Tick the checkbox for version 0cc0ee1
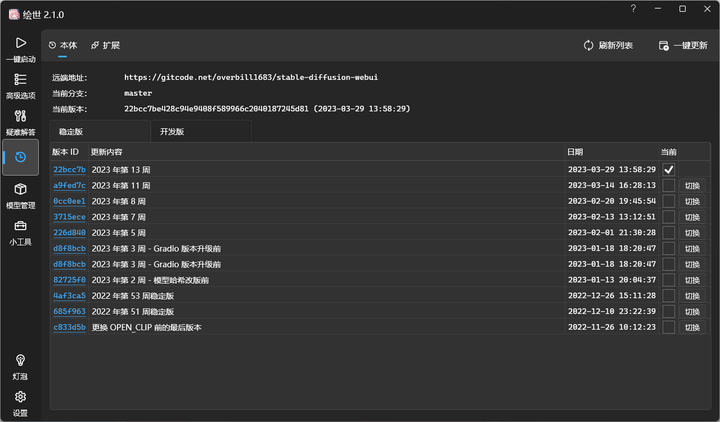Screen dimensions: 720x422 [669, 201]
